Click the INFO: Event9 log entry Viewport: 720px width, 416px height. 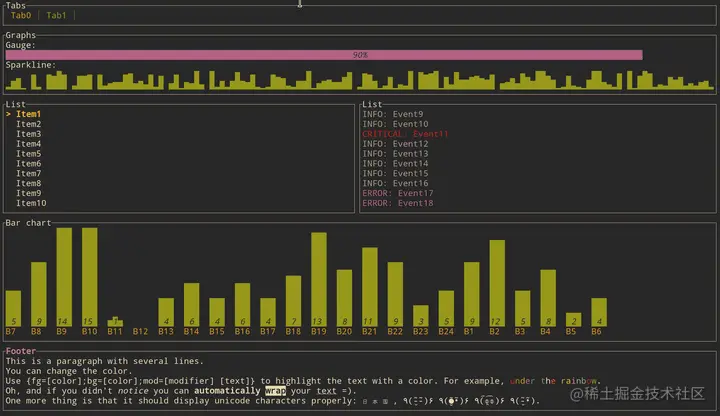(x=393, y=114)
